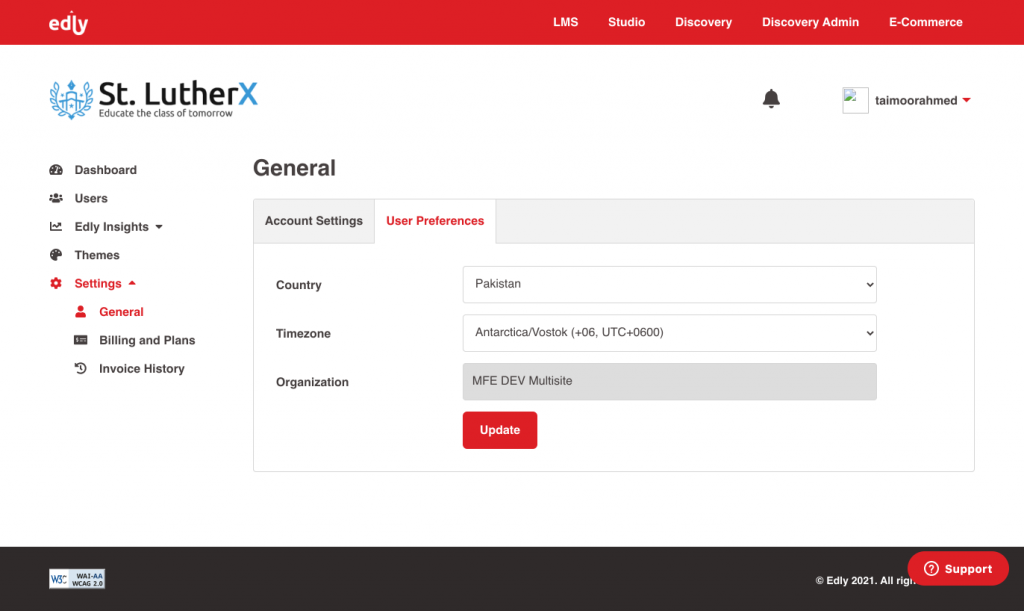Click the Edly Insights sidebar label
Screen dimensions: 1024x611
(x=112, y=227)
